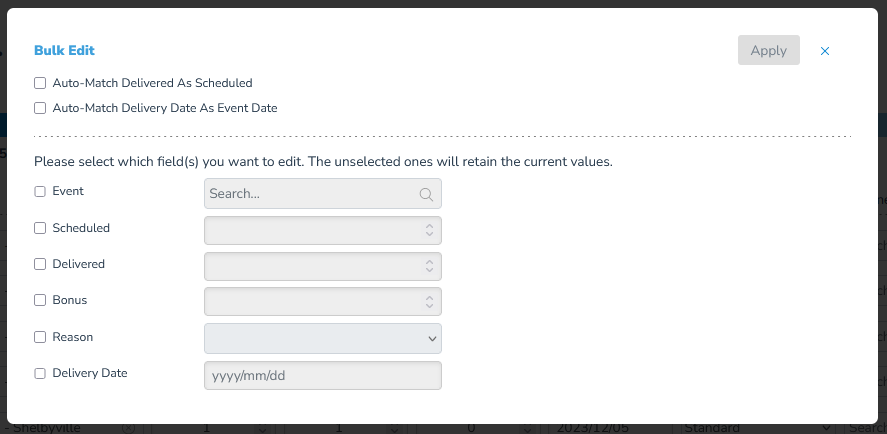This screenshot has height=434, width=887.
Task: Click into the Event search box
Action: tap(322, 194)
